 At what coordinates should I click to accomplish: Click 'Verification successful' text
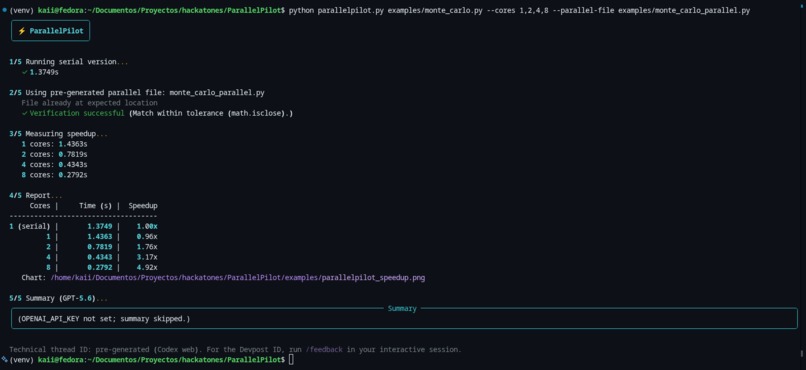click(x=77, y=113)
